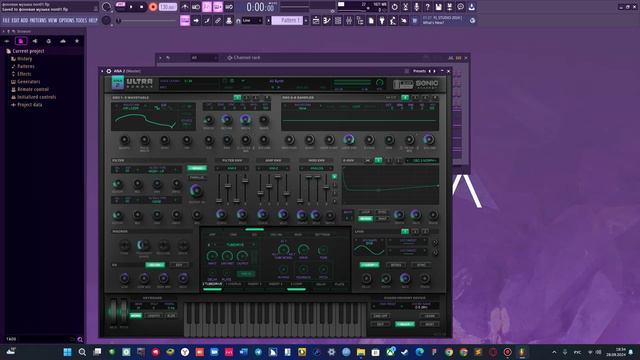
Task: Select green OSC 1 tab in wavetable section
Action: coord(237,98)
